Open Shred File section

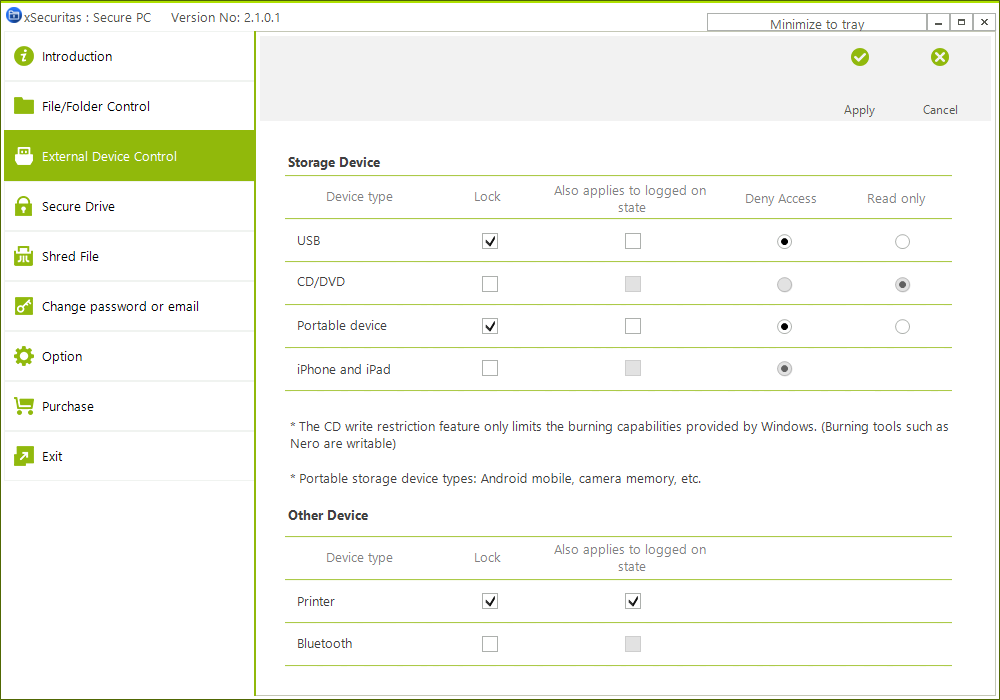[x=129, y=256]
